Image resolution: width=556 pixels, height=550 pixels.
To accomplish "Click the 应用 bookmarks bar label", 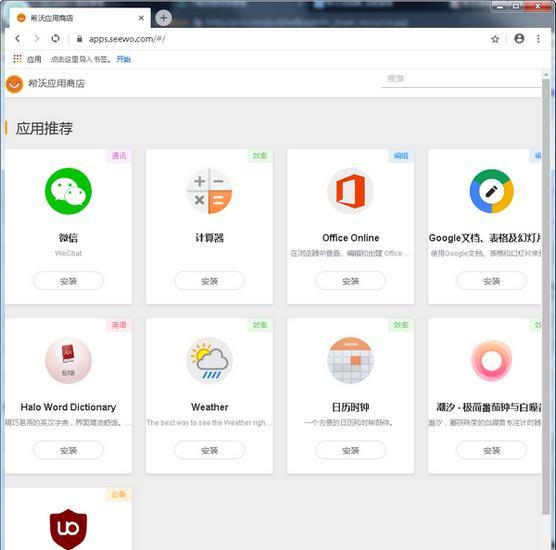I will tap(34, 59).
